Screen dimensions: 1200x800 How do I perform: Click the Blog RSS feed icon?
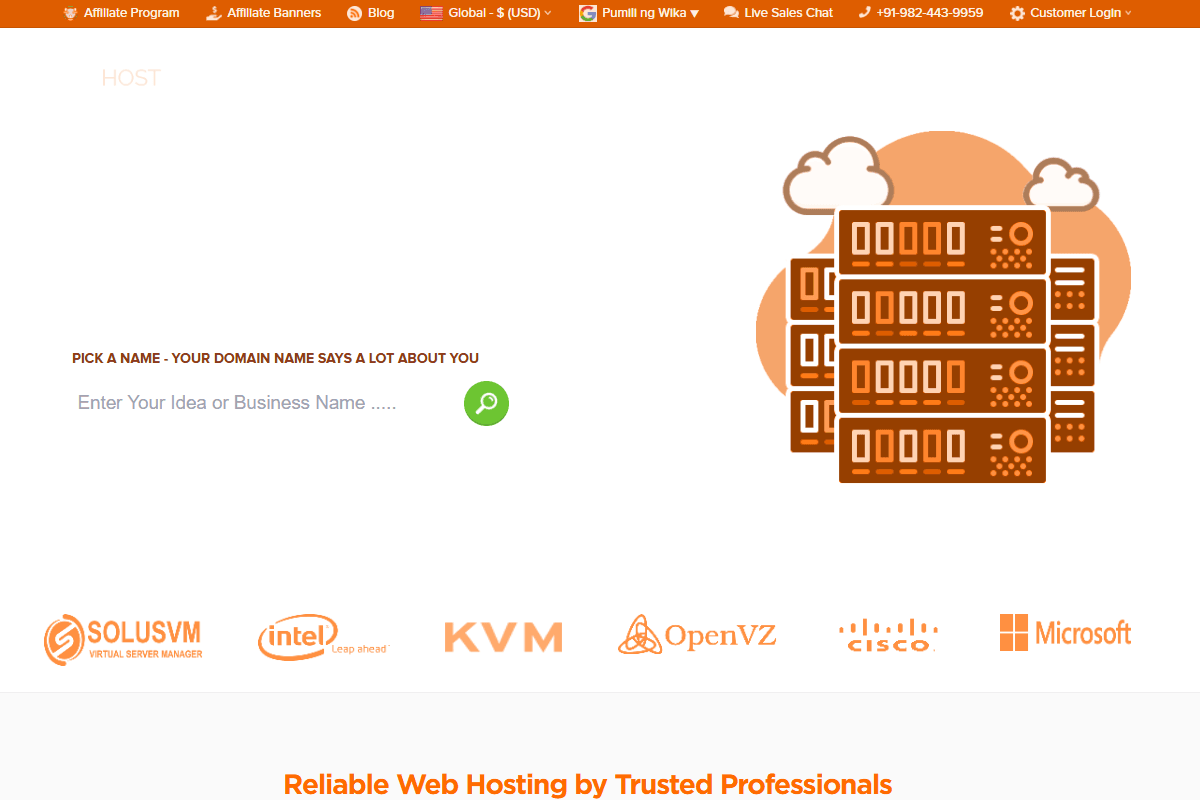354,13
